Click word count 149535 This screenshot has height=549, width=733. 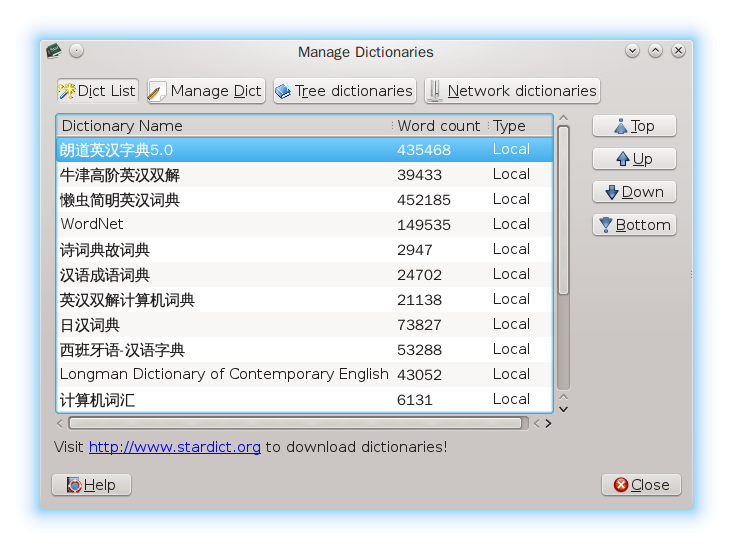click(x=424, y=225)
